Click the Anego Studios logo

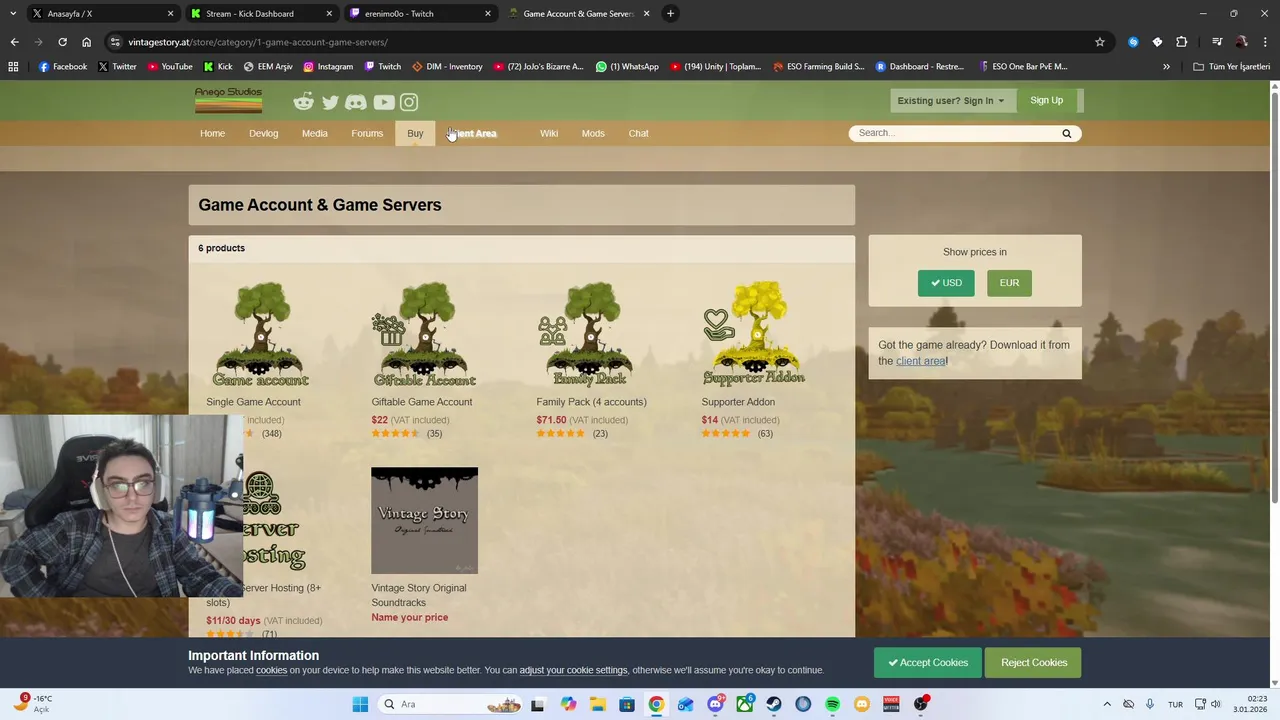(228, 100)
